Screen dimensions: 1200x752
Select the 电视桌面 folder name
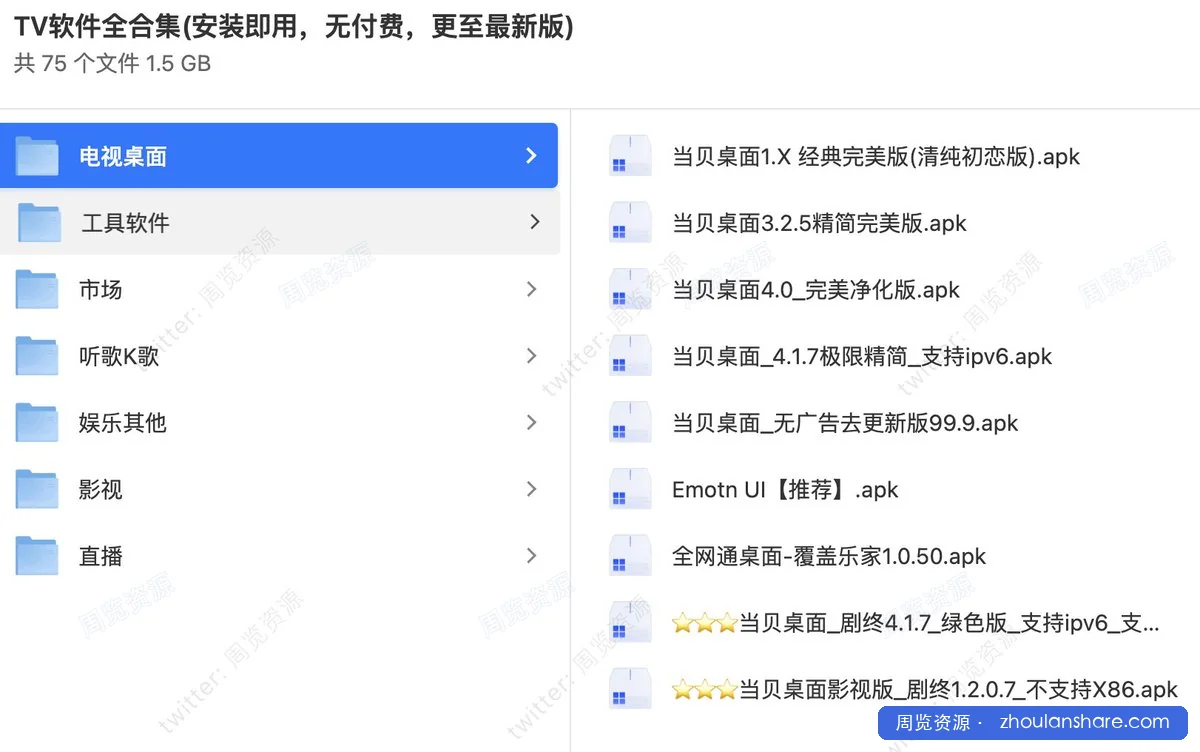(123, 157)
